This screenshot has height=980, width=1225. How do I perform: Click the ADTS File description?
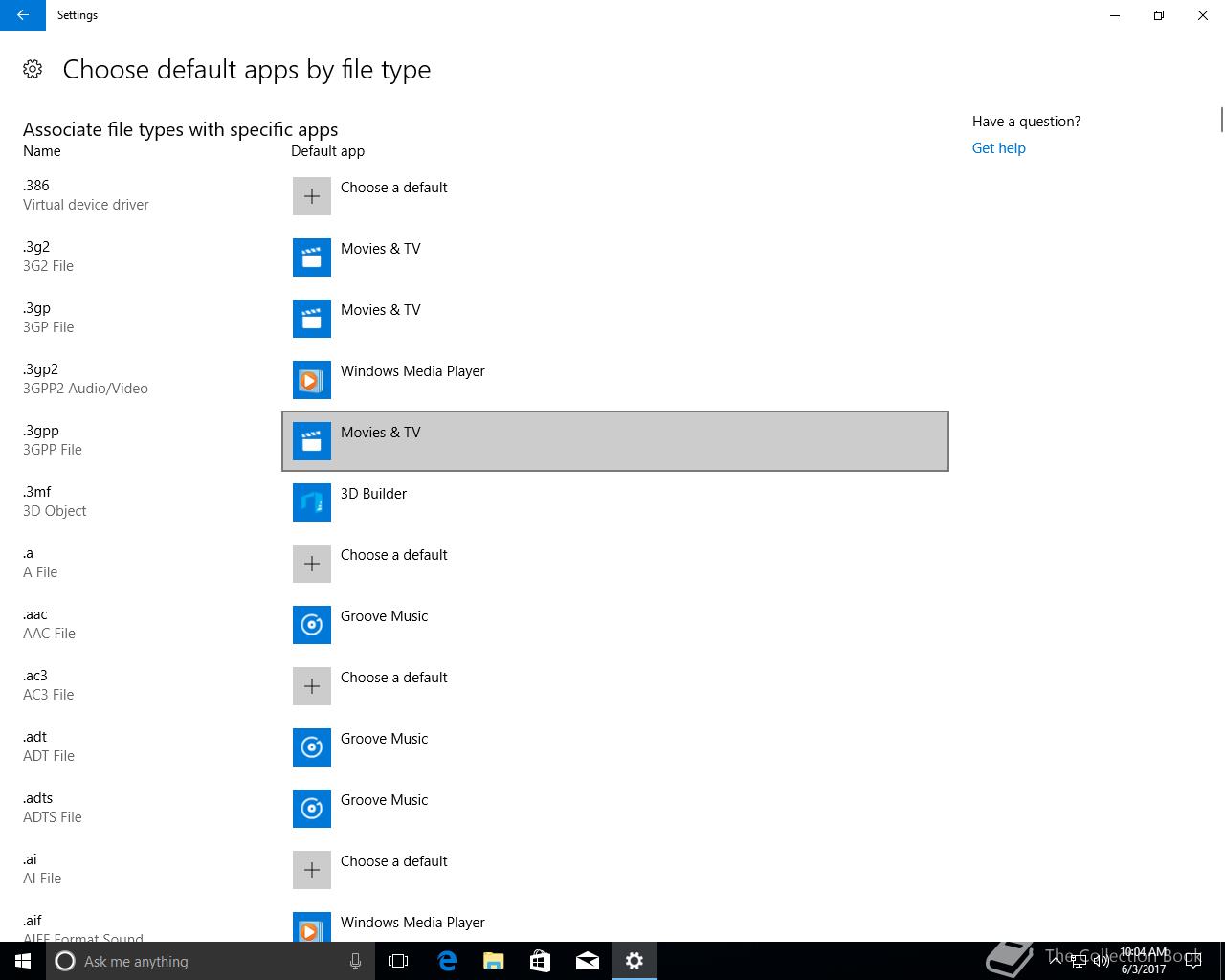click(53, 817)
